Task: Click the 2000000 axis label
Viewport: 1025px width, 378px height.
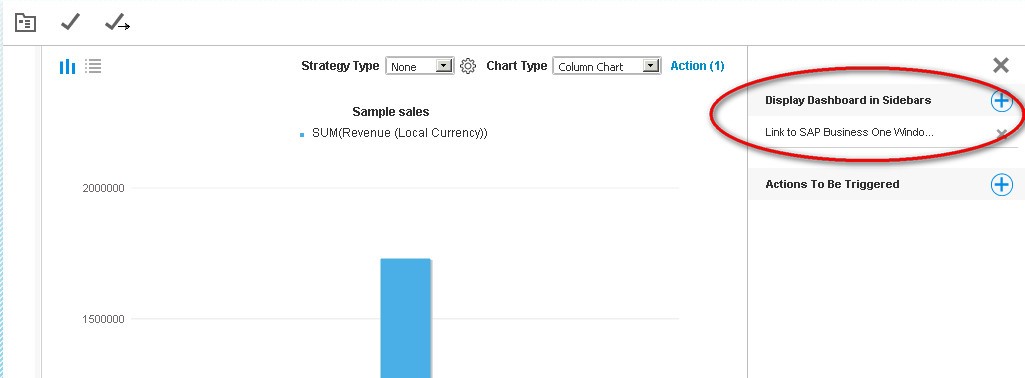Action: click(x=103, y=188)
